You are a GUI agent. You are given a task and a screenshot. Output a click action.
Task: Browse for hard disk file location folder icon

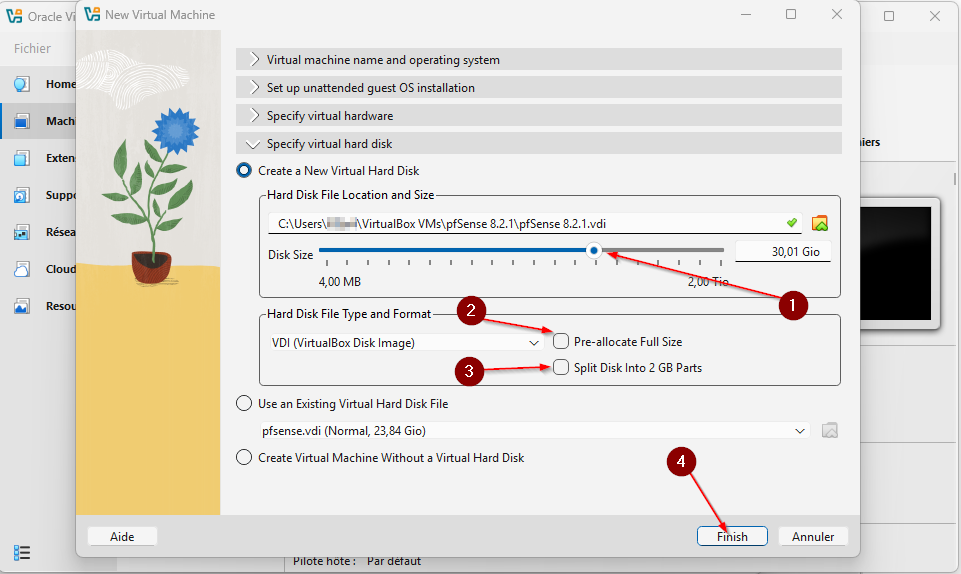pos(820,223)
